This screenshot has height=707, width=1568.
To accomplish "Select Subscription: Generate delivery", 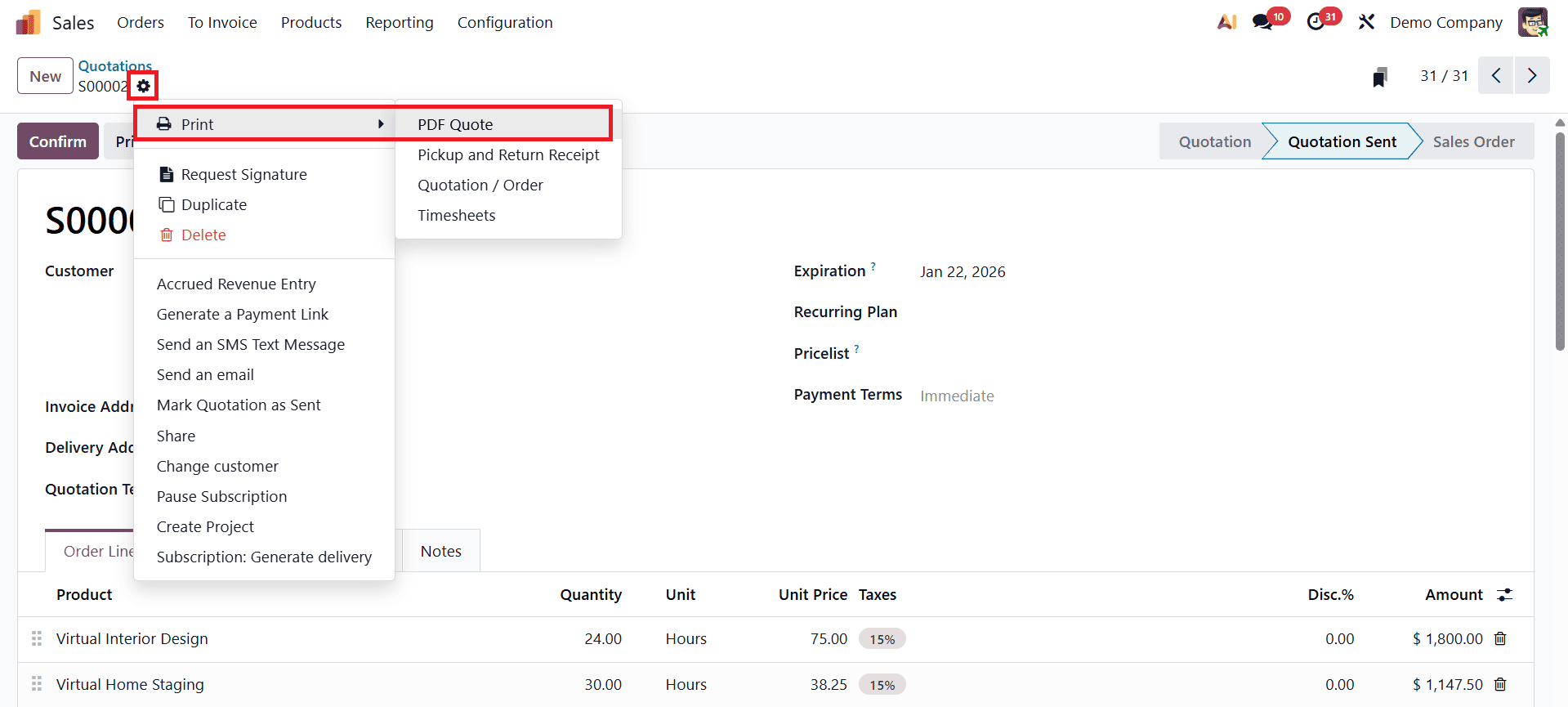I will pyautogui.click(x=264, y=557).
